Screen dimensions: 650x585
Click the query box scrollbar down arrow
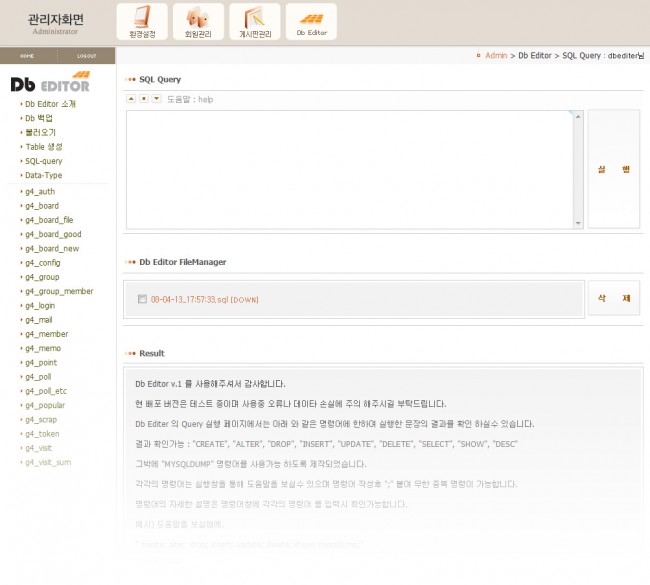pyautogui.click(x=578, y=223)
